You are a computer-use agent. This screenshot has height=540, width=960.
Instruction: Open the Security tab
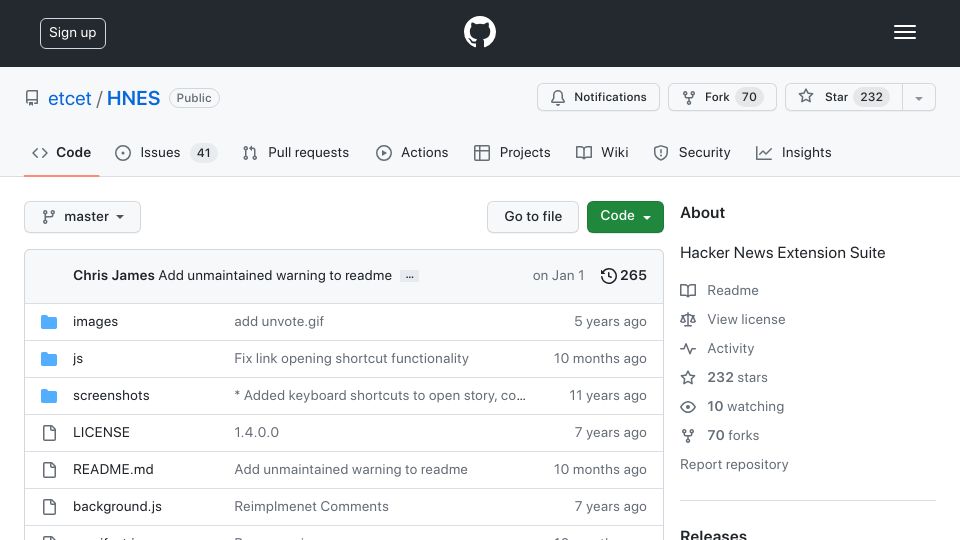point(692,152)
